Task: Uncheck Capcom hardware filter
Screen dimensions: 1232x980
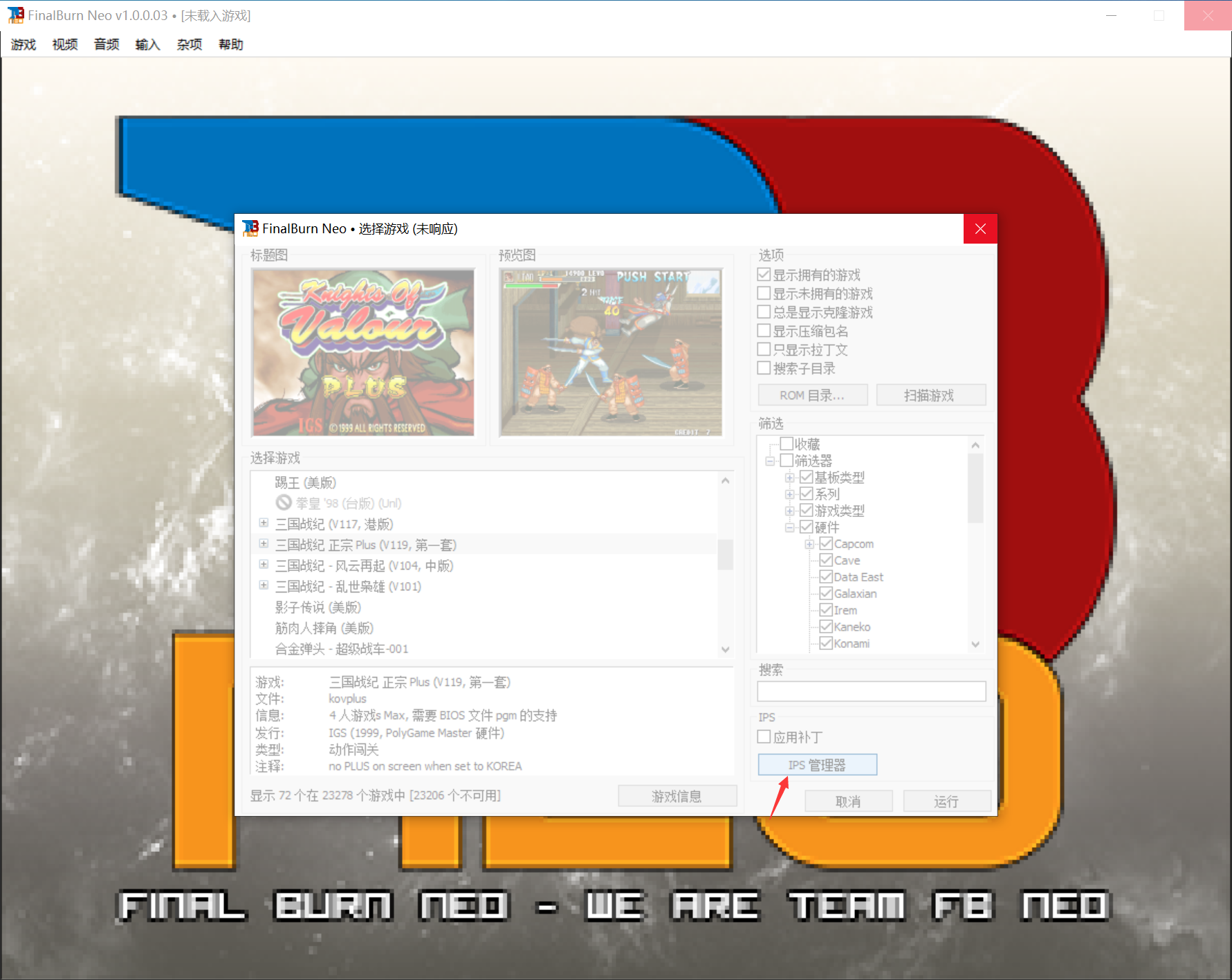Action: coord(825,543)
